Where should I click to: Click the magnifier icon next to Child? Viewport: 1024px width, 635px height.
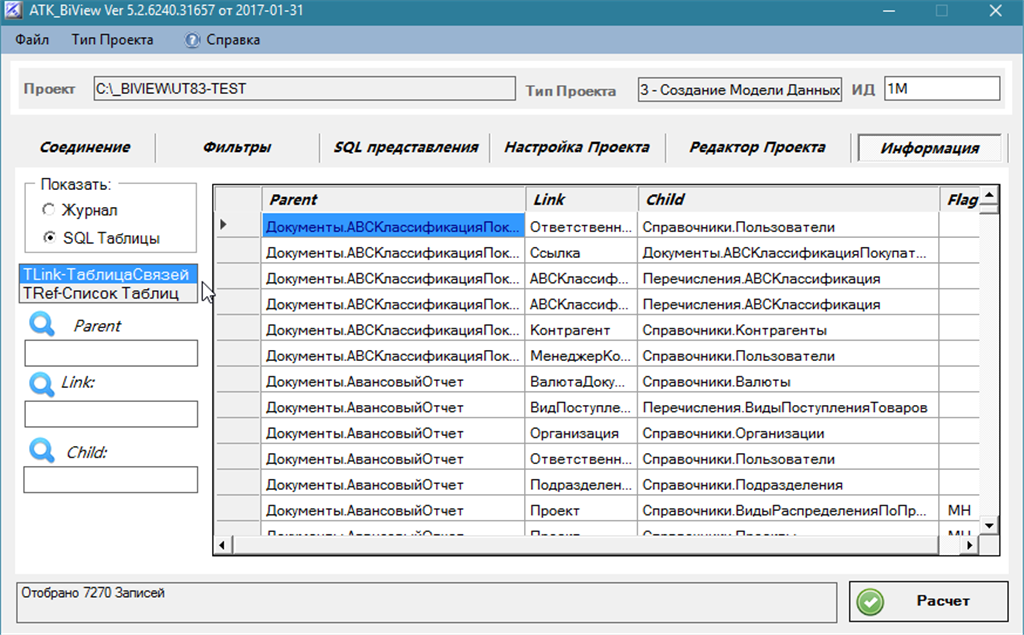42,451
